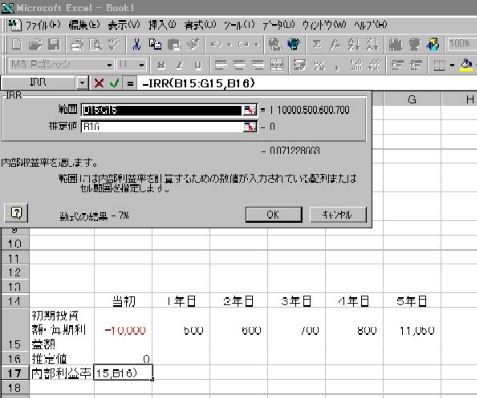Click the Print icon in toolbar
This screenshot has width=477, height=398.
(77, 44)
